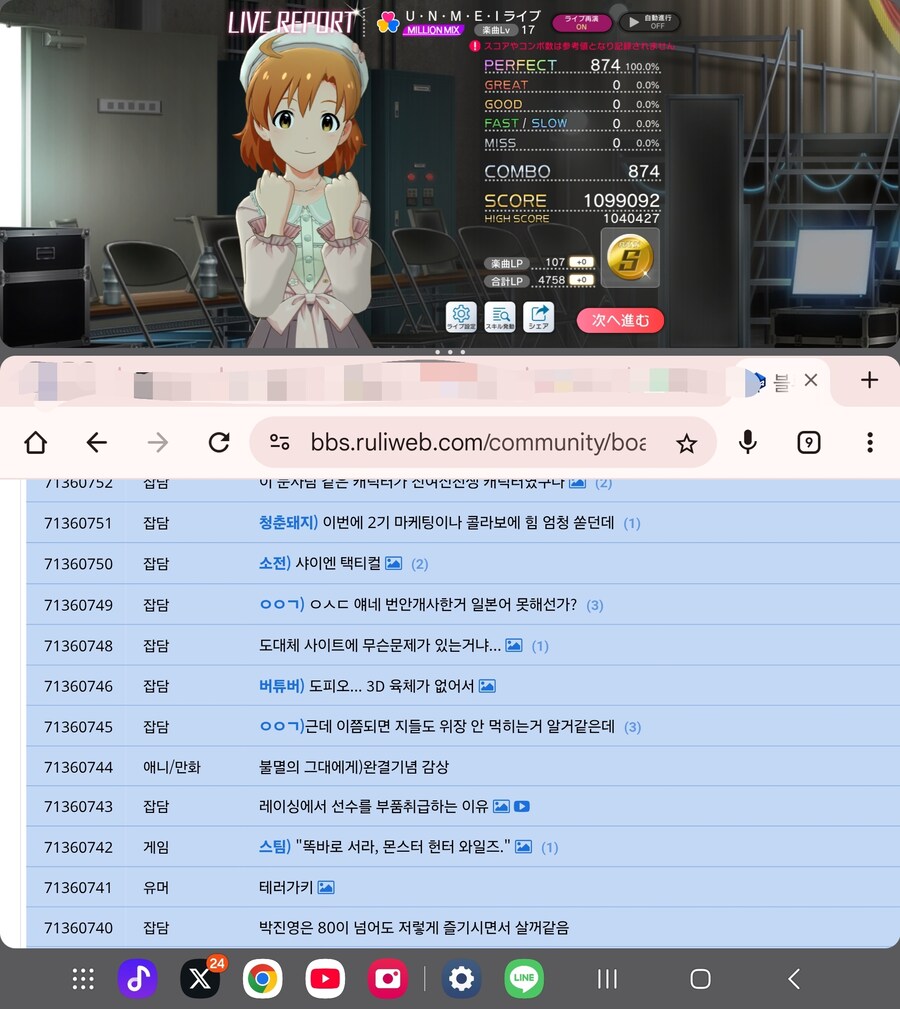The height and width of the screenshot is (1009, 900).
Task: Open the red camera recorder app
Action: click(387, 979)
